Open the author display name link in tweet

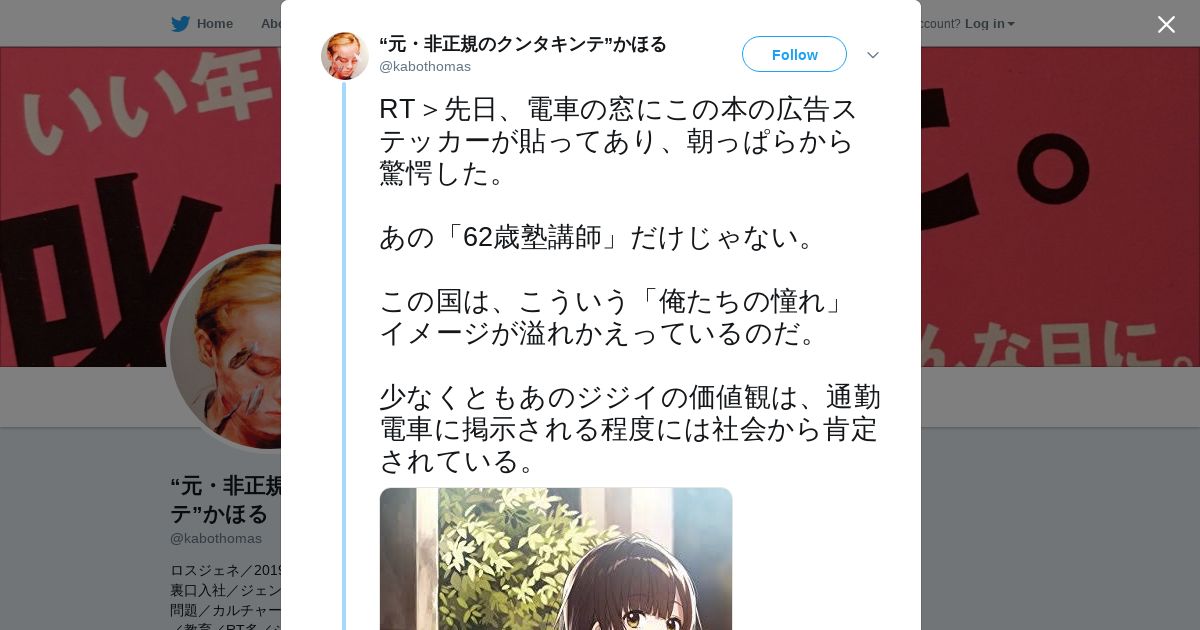(523, 44)
